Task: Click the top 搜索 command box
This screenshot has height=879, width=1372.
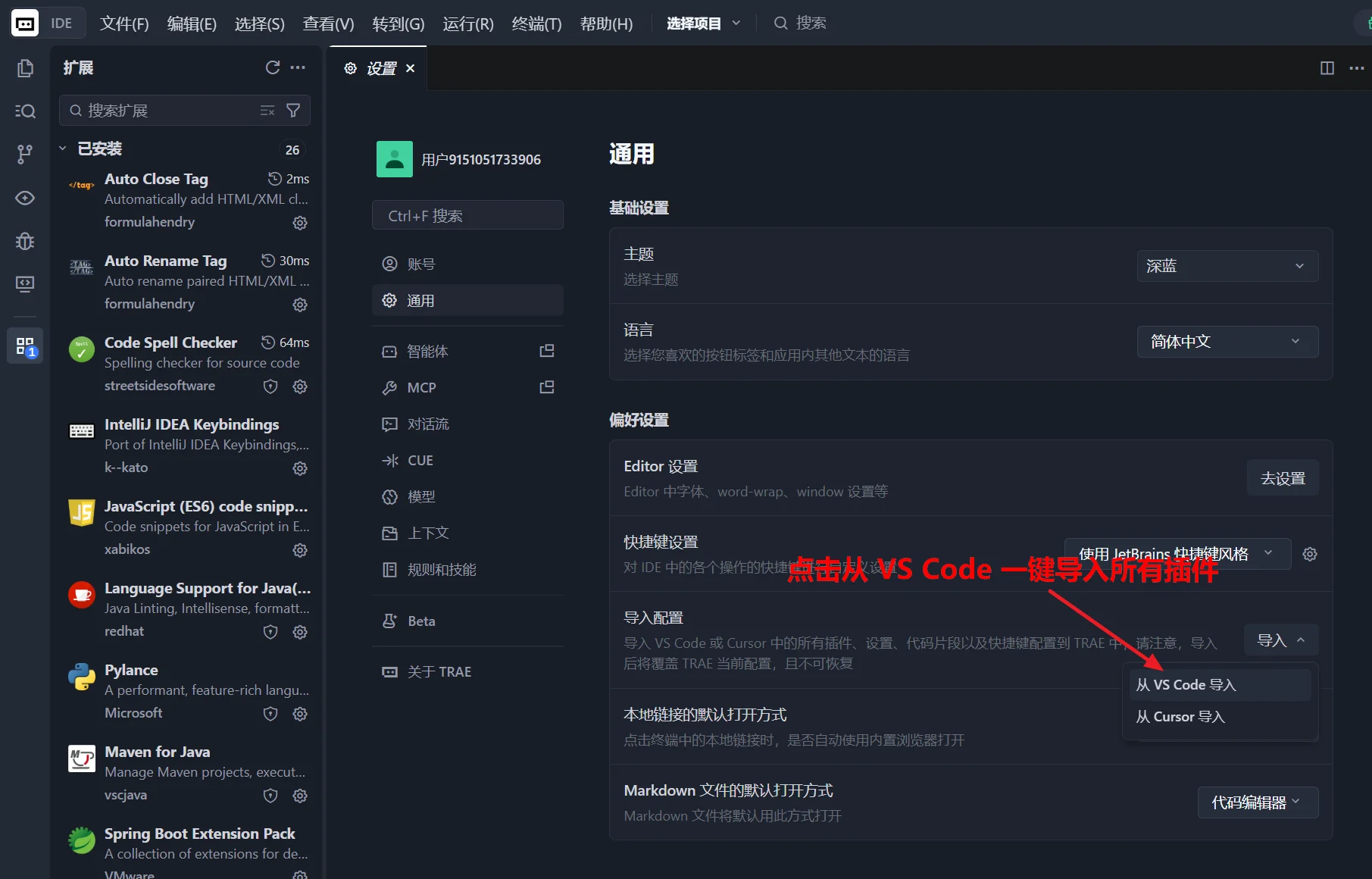Action: pyautogui.click(x=800, y=23)
